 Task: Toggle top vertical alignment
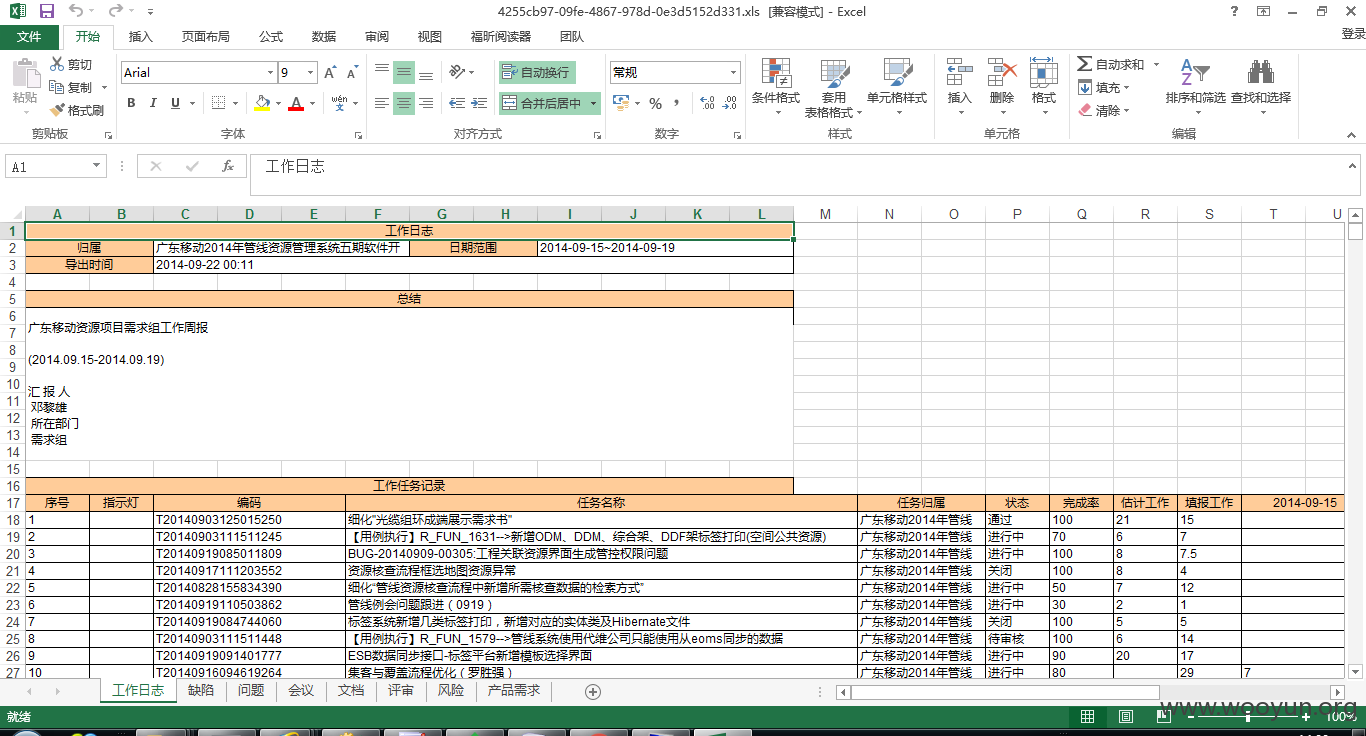click(x=382, y=72)
